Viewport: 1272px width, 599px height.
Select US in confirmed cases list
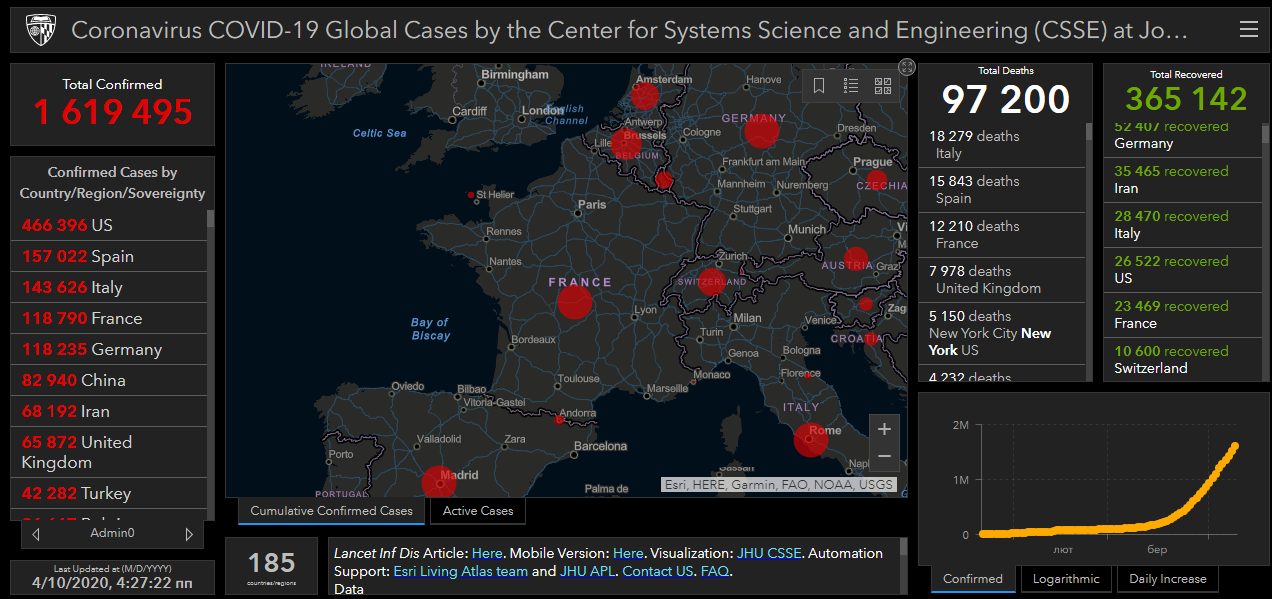(x=109, y=226)
